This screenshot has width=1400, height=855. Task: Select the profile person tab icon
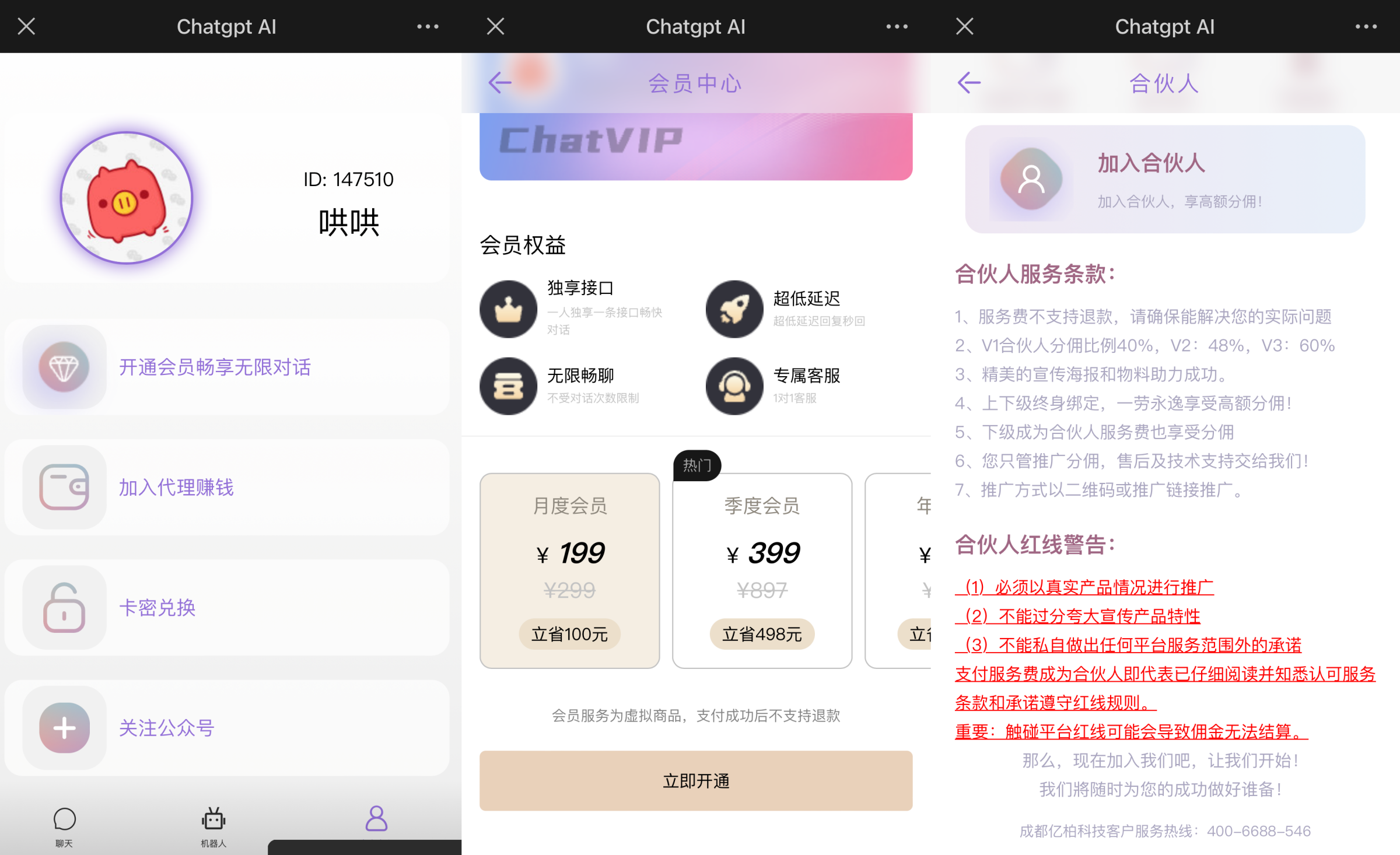tap(376, 819)
